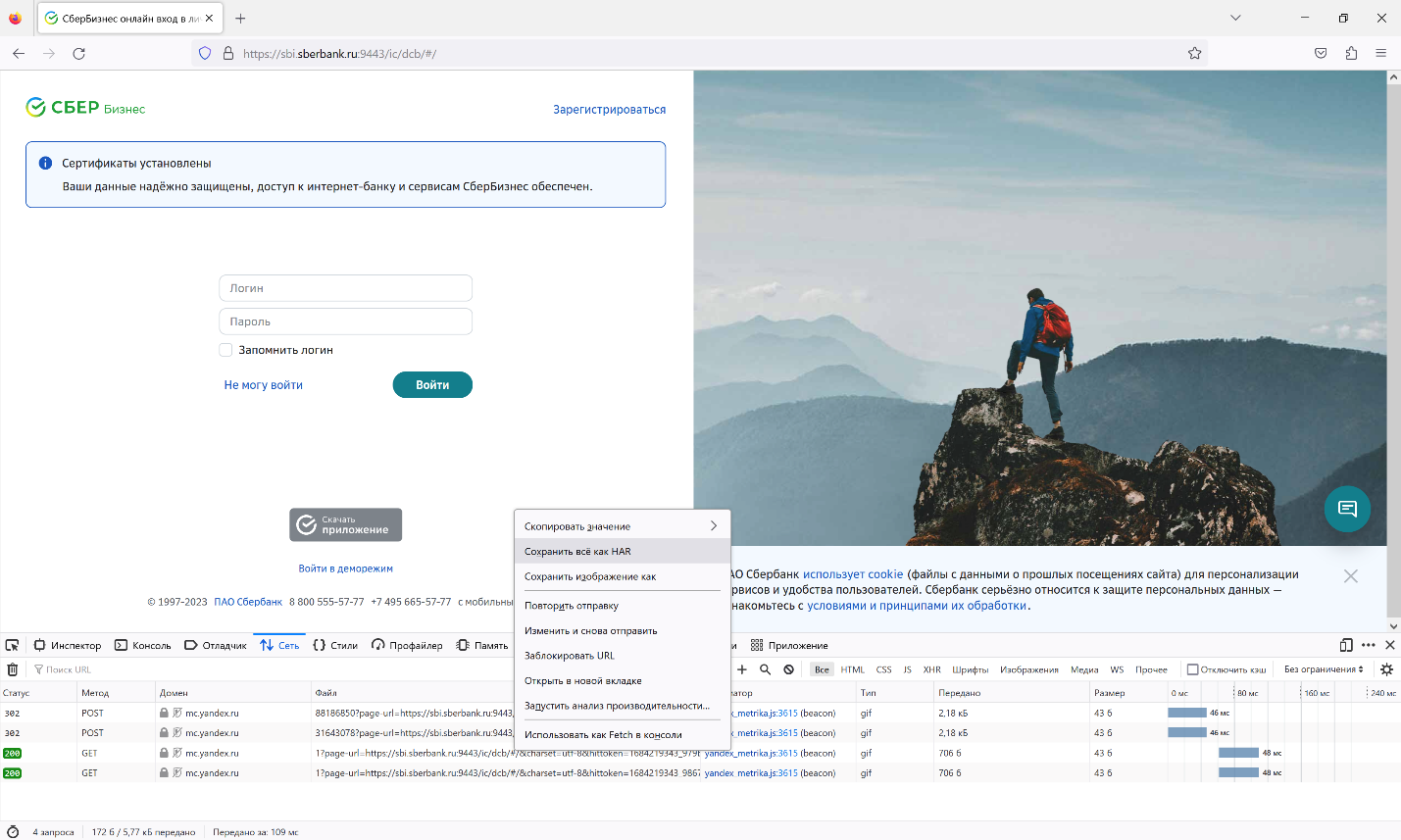Enable the Отключить кэш checkbox
The height and width of the screenshot is (840, 1401).
[x=1192, y=669]
